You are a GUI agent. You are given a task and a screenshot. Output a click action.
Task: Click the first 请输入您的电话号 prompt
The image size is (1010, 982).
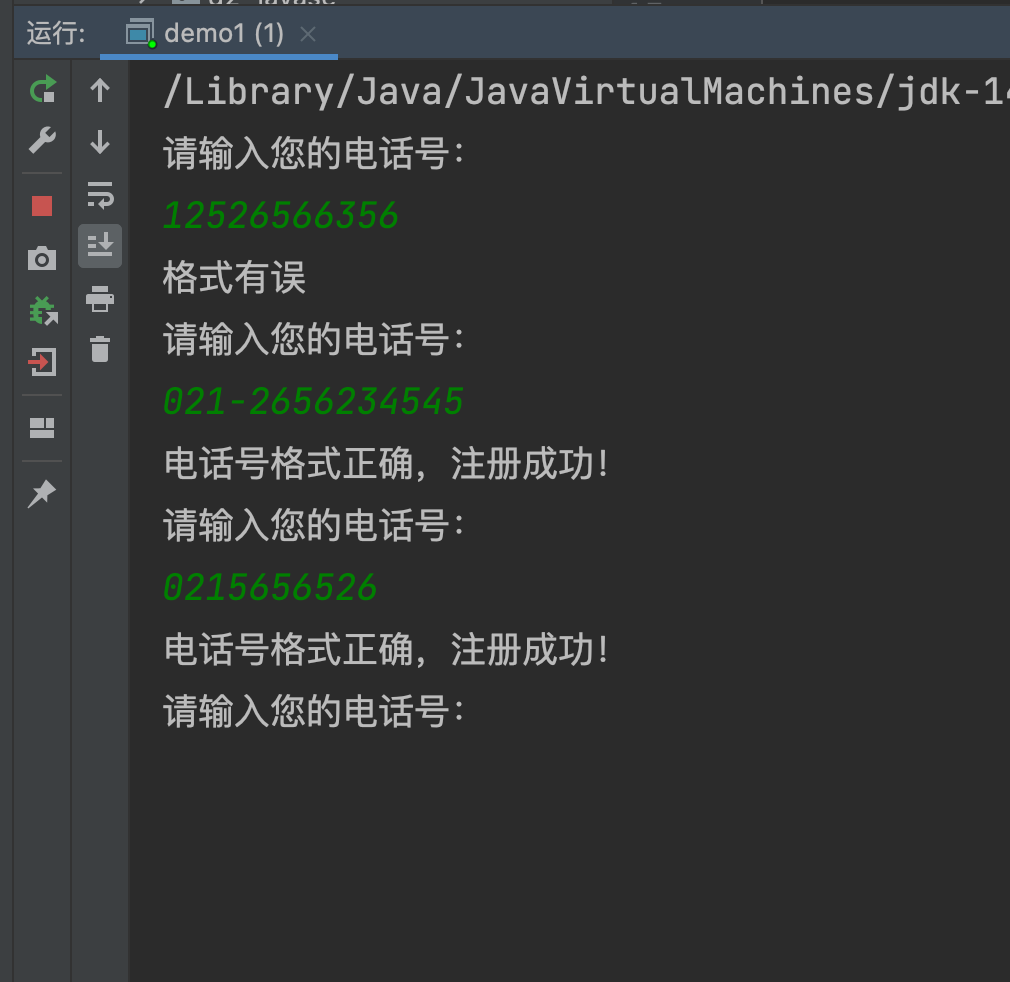(x=314, y=153)
